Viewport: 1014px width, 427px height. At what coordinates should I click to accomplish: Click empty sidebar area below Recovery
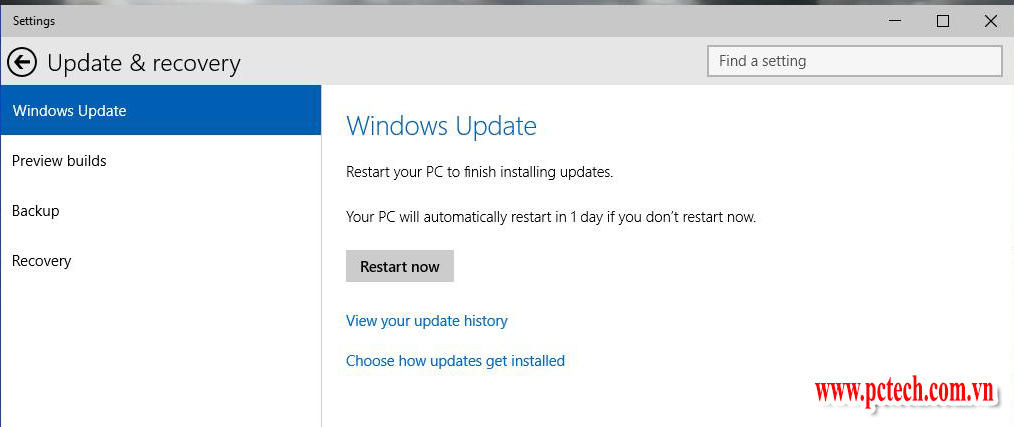tap(160, 350)
